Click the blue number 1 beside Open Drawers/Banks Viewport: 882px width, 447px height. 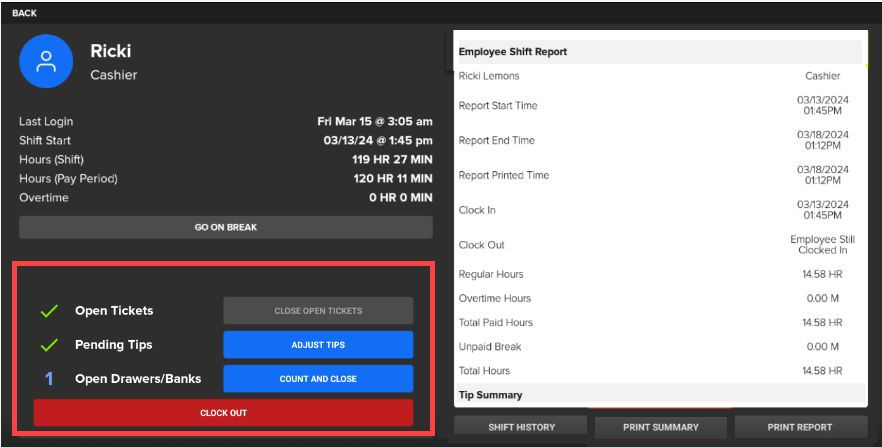click(x=48, y=379)
